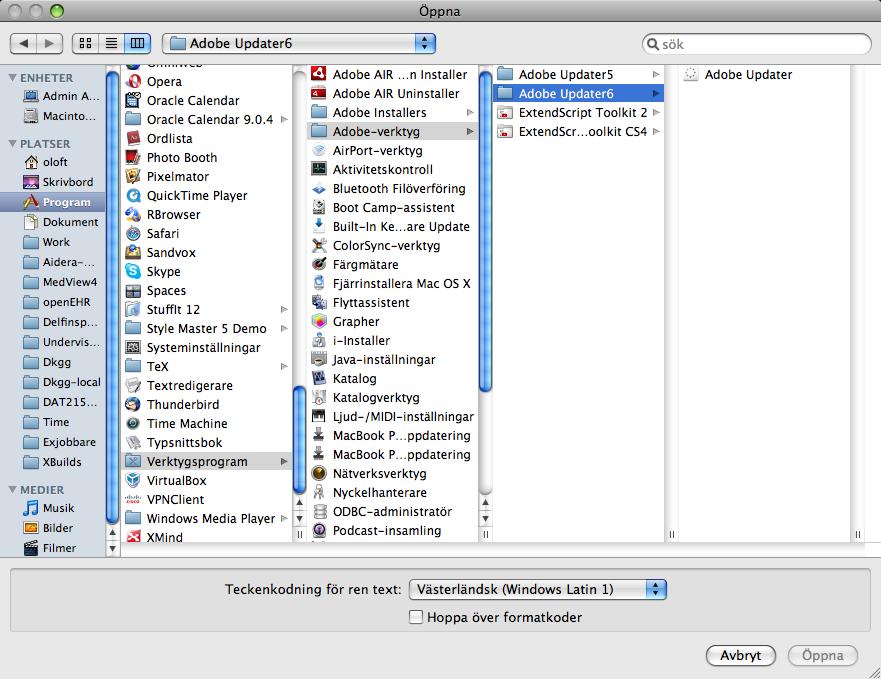Expand the TeX folder arrow
This screenshot has width=881, height=679.
point(284,366)
